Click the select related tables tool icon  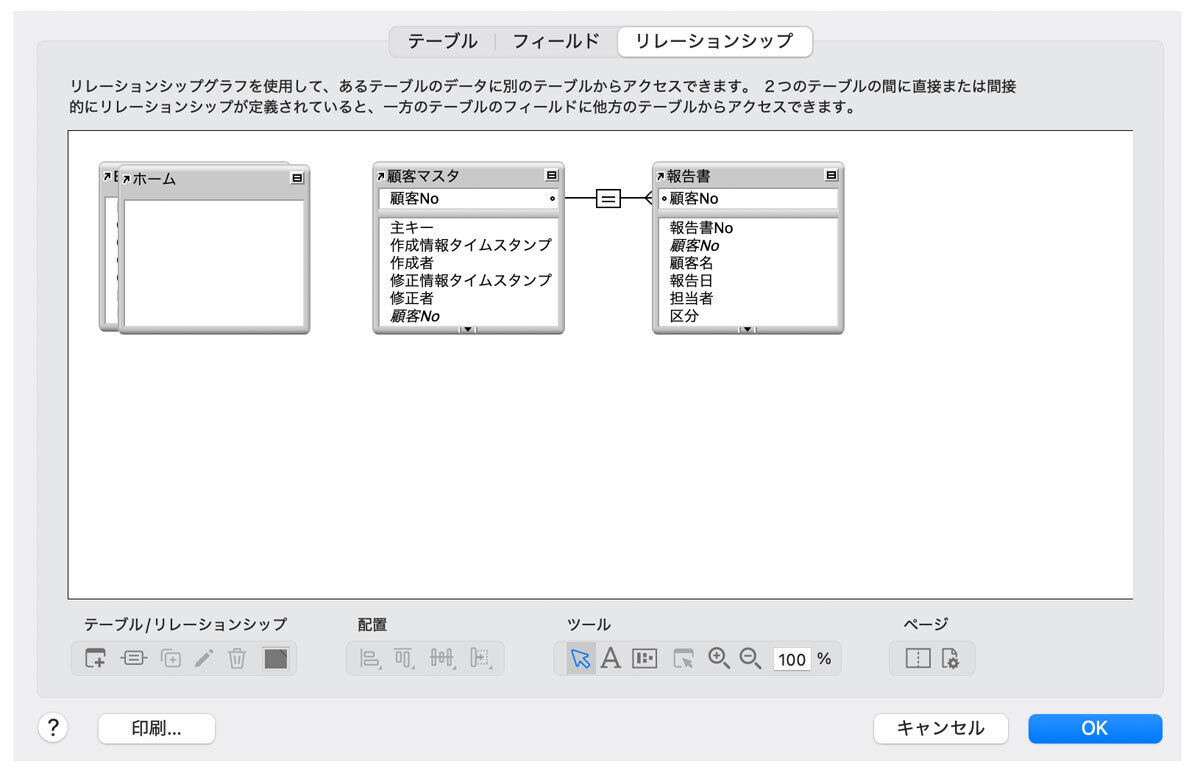[x=684, y=659]
